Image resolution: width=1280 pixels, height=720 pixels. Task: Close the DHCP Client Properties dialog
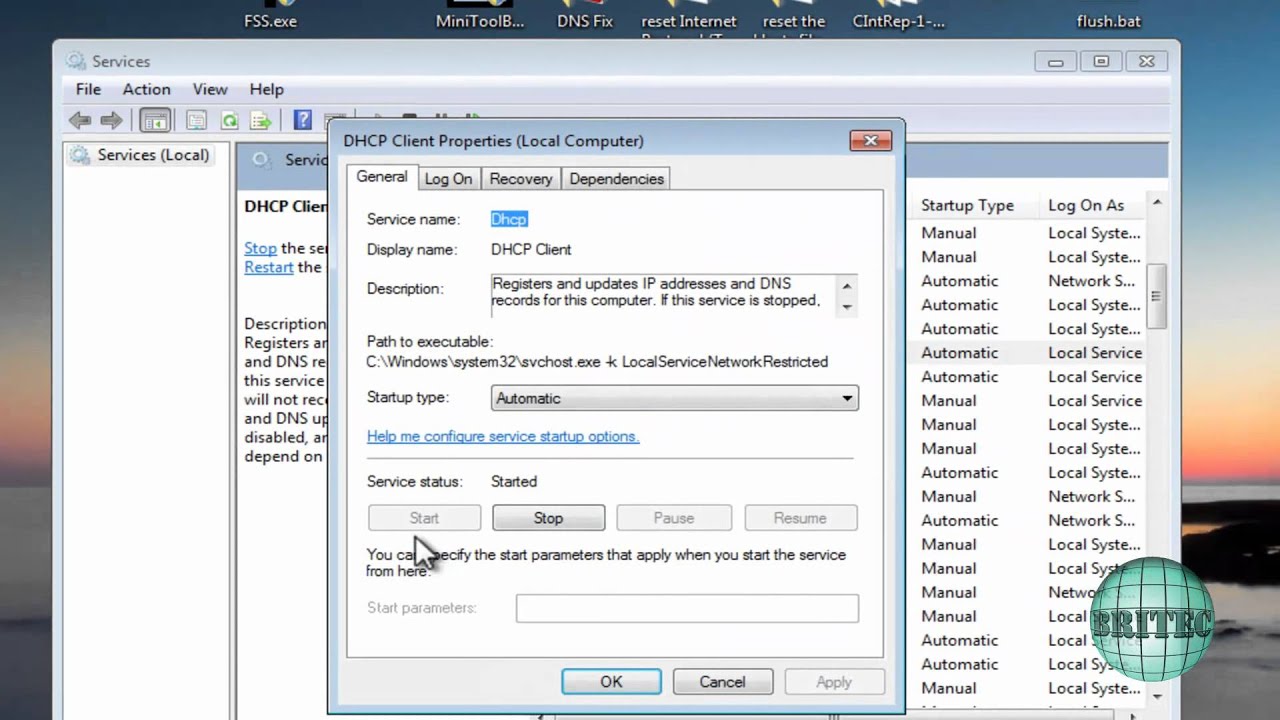[x=870, y=141]
